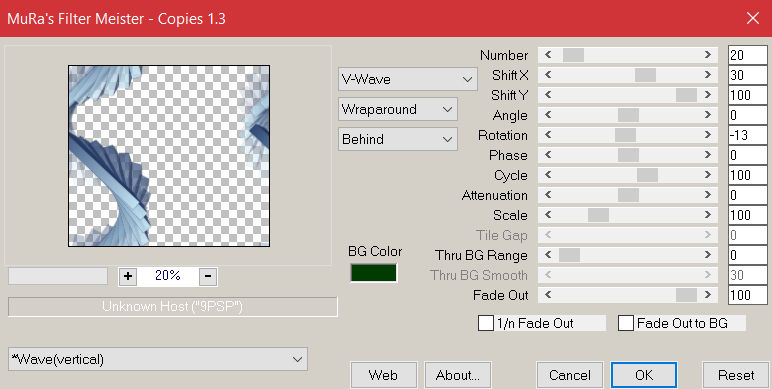Screen dimensions: 772x389
Task: Click the Reset button
Action: click(x=736, y=375)
